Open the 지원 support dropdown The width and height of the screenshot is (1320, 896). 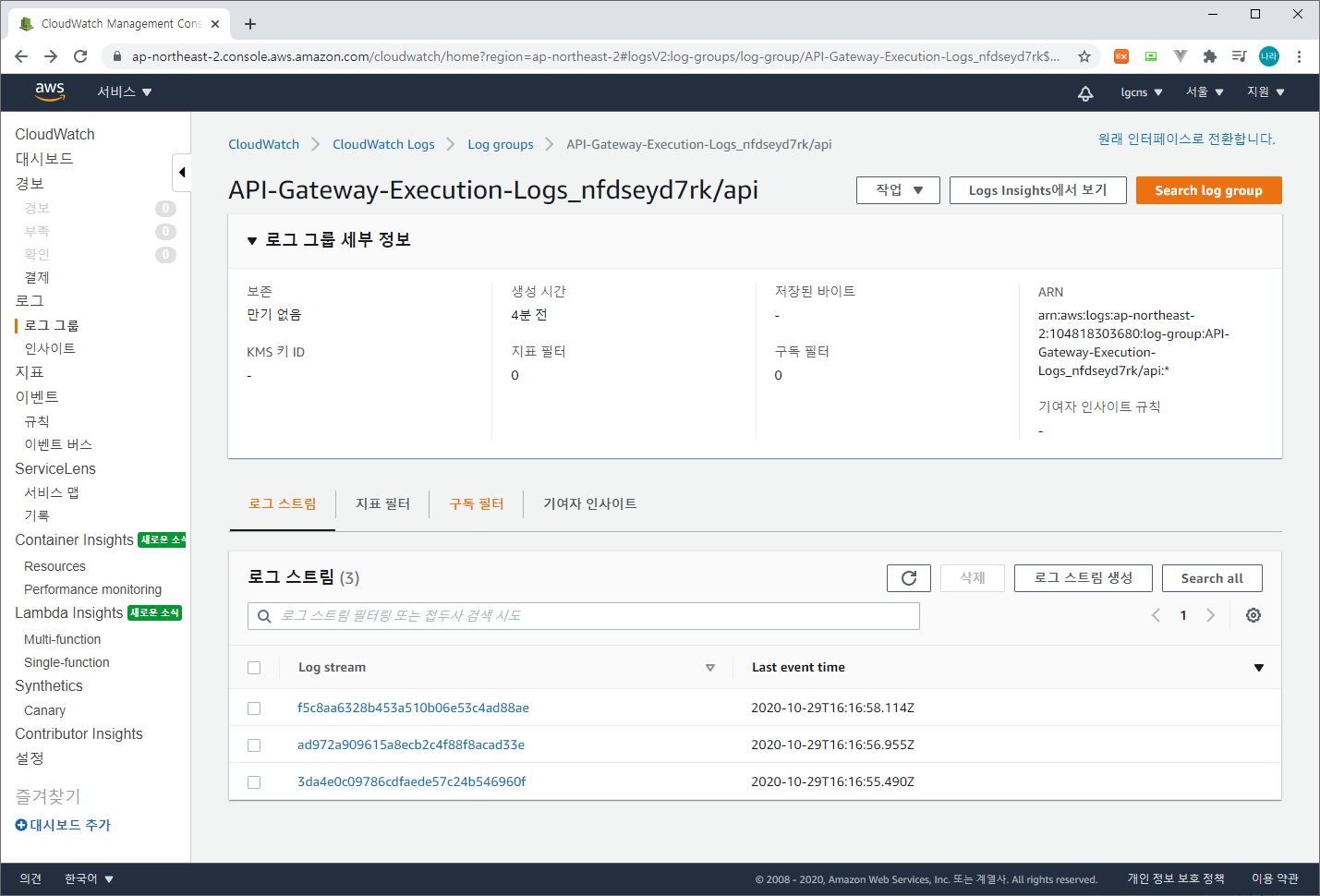click(1266, 92)
